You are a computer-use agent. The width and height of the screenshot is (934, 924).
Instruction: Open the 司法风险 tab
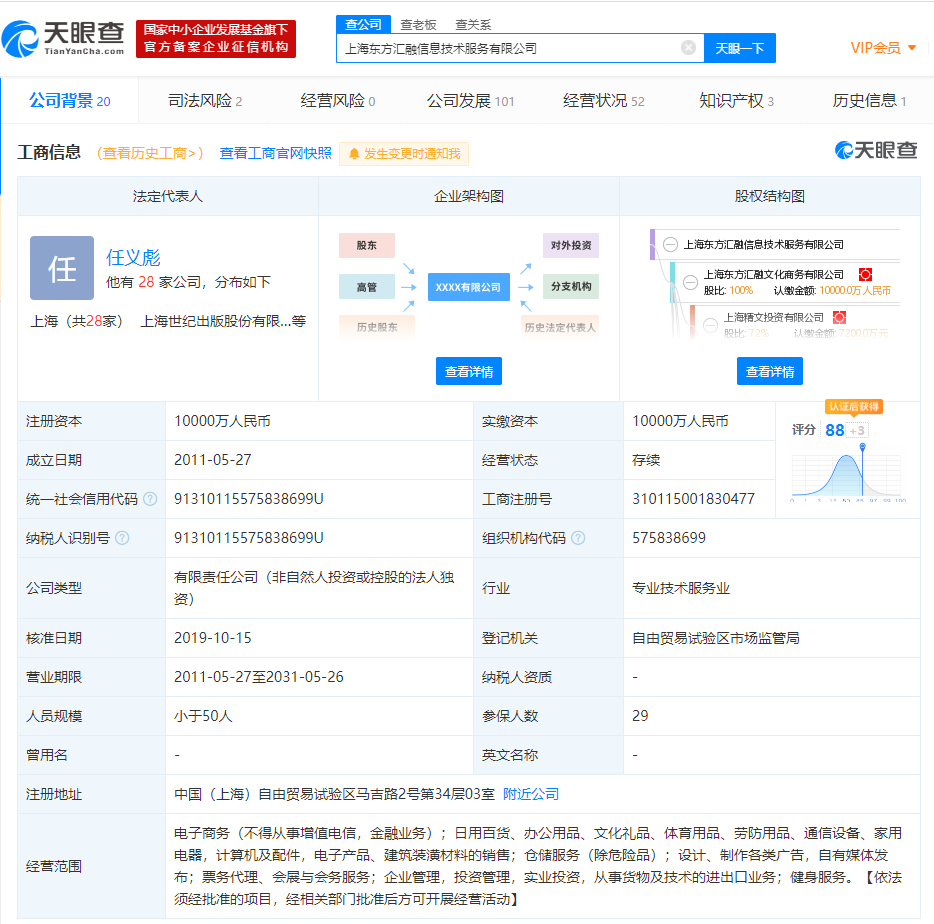205,101
